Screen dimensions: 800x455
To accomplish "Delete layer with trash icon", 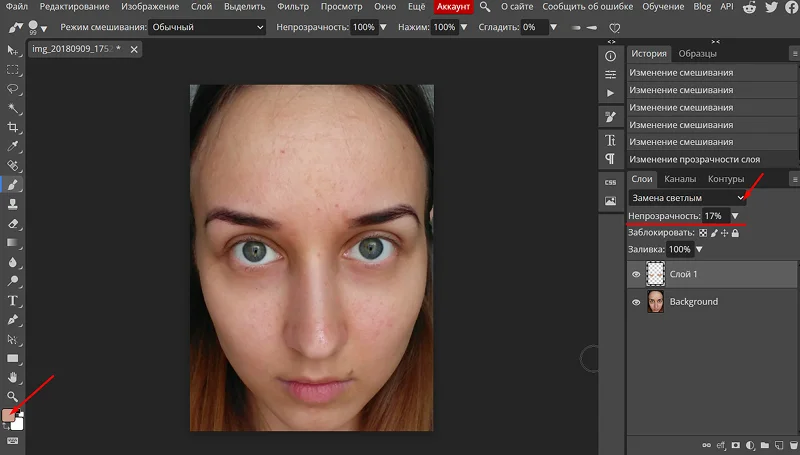I will pyautogui.click(x=794, y=445).
